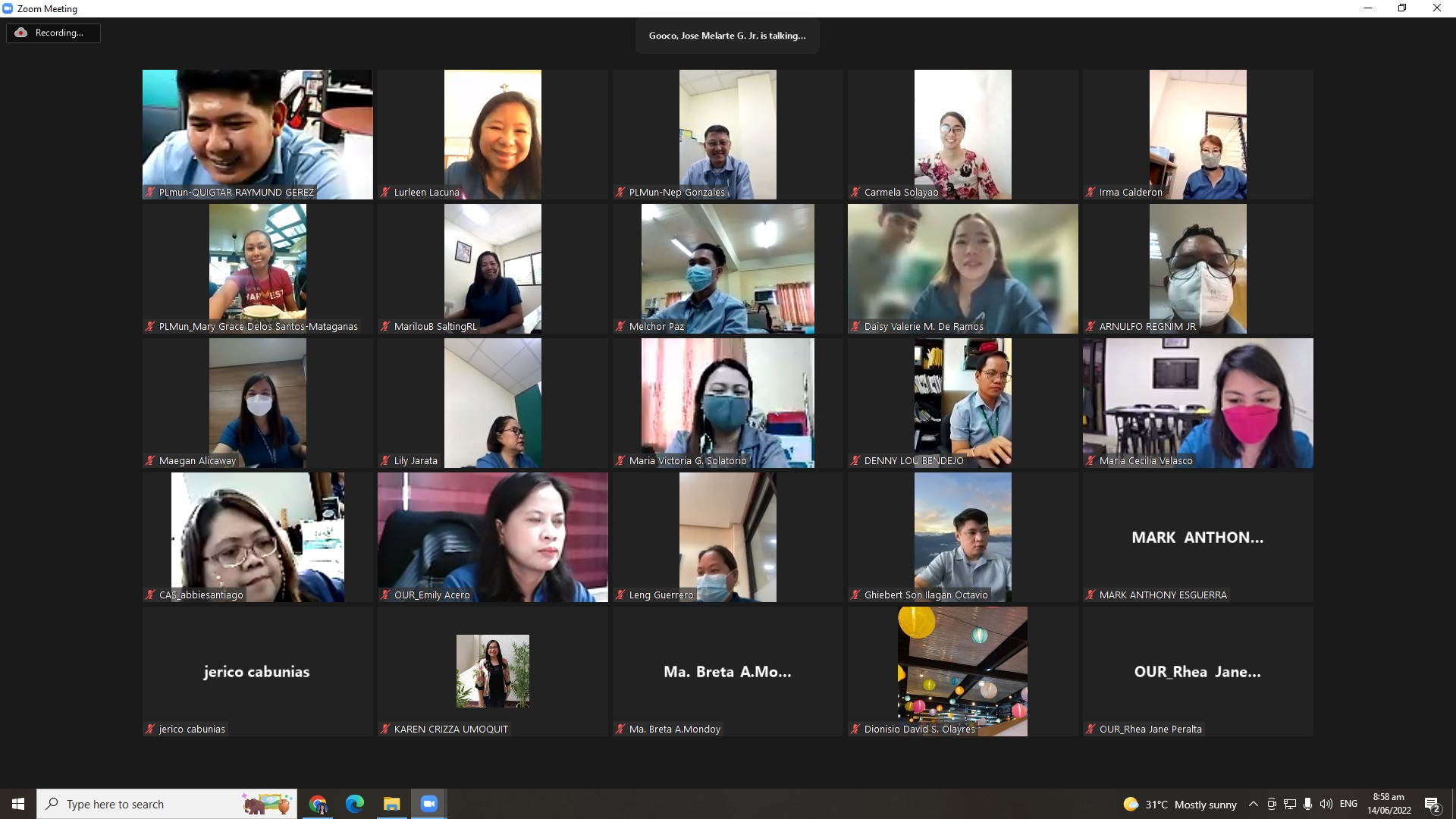Image resolution: width=1456 pixels, height=819 pixels.
Task: Open the volume control tray icon
Action: 1326,804
